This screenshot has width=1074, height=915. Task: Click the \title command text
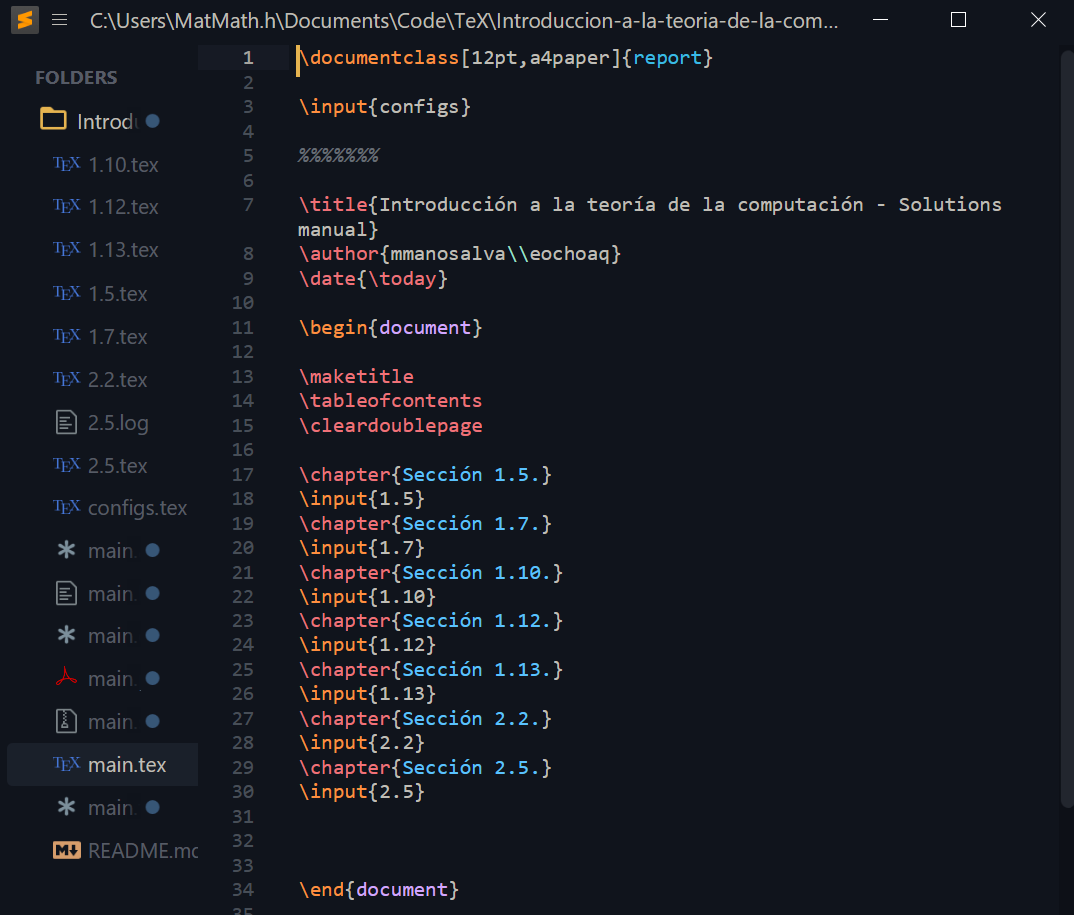(333, 204)
